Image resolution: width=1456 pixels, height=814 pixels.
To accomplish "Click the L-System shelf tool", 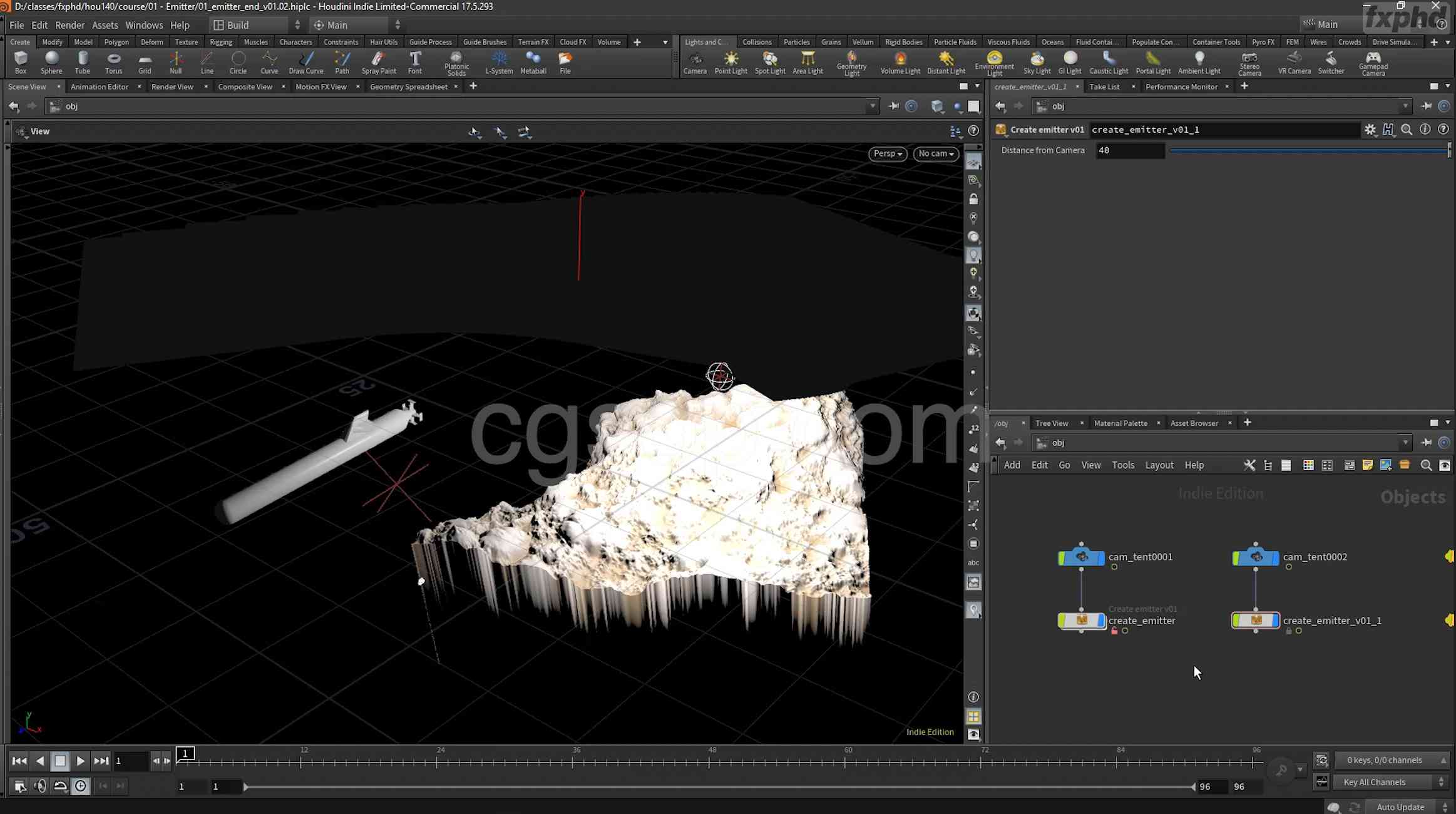I will tap(498, 62).
